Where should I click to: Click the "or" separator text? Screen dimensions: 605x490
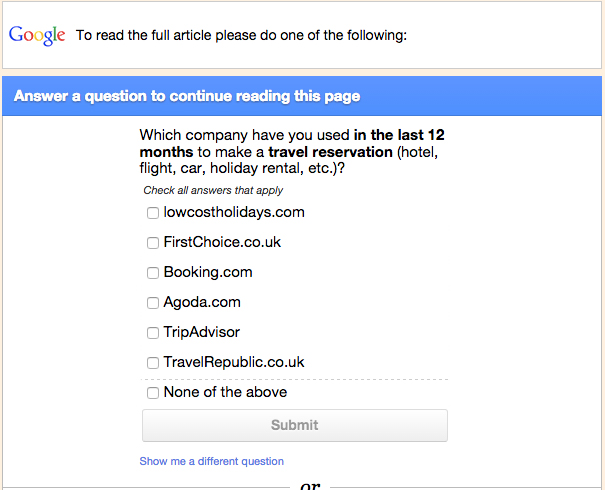310,484
